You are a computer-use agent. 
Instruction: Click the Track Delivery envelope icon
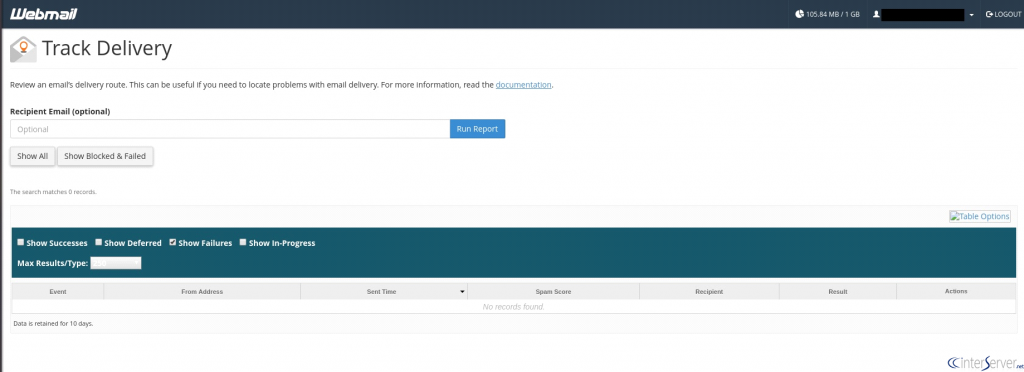click(24, 49)
